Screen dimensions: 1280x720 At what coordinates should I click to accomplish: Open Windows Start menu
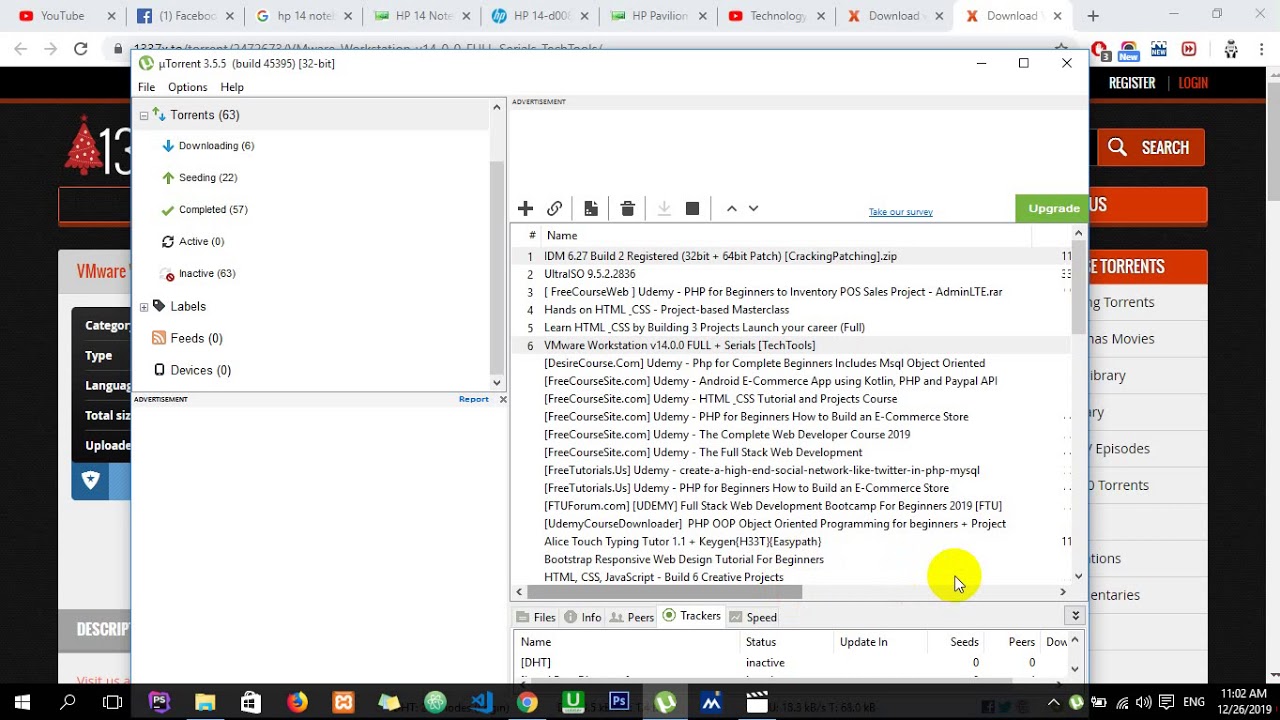pos(22,702)
